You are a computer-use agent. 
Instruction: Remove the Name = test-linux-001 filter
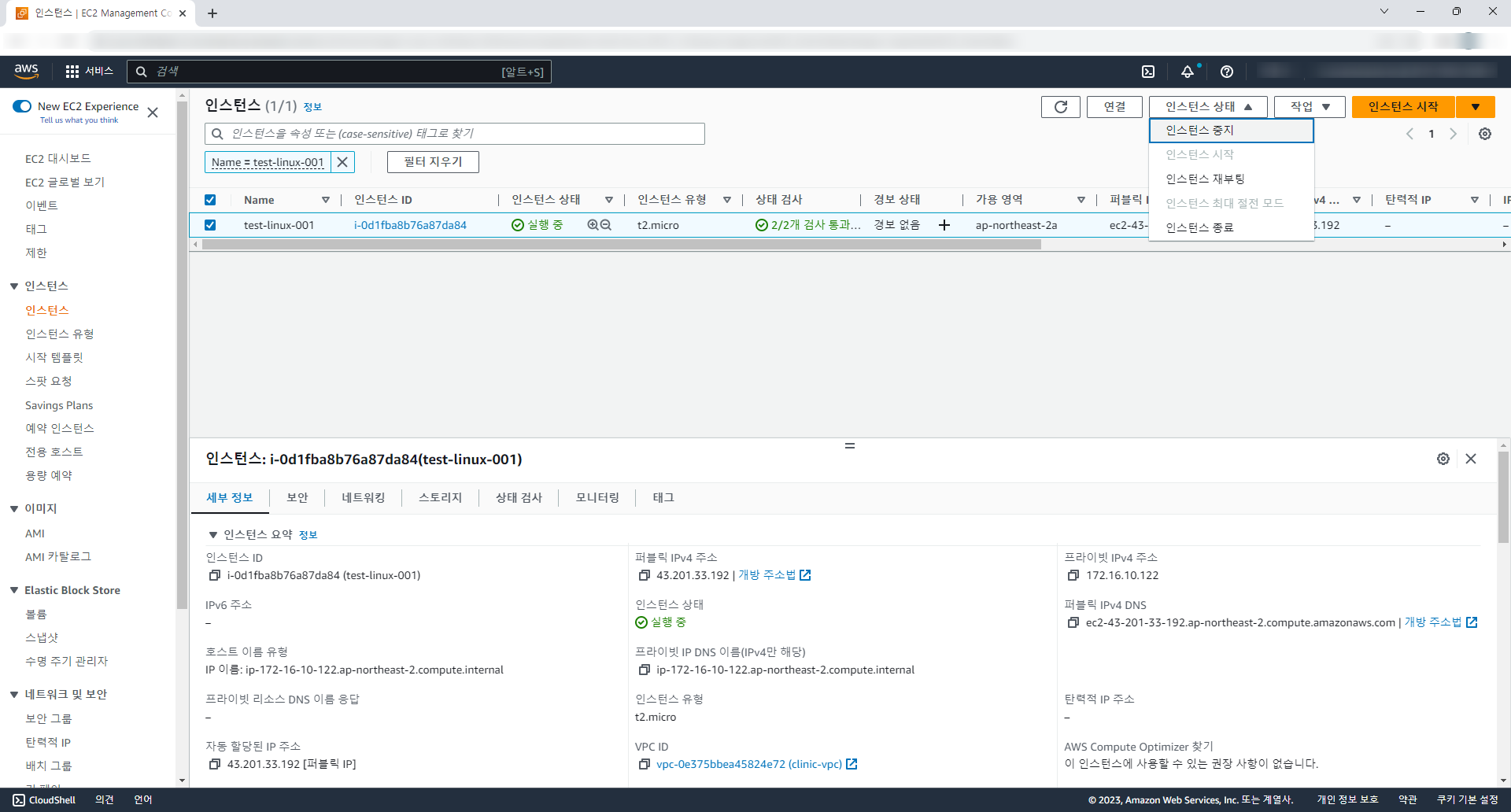coord(342,162)
